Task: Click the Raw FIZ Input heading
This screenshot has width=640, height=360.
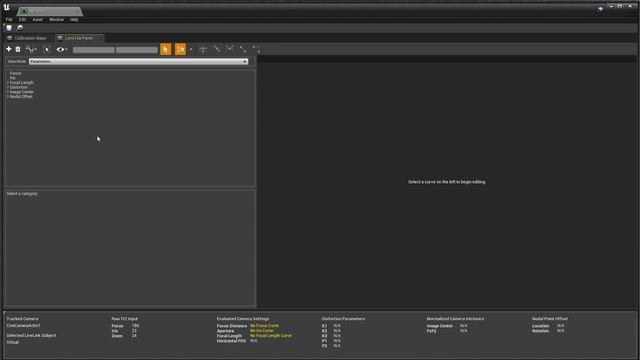Action: 124,319
